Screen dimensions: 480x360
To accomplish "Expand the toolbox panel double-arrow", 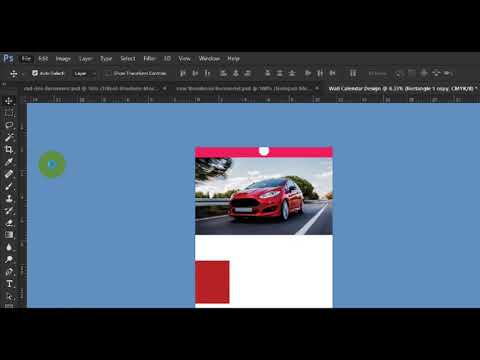I will [4, 84].
